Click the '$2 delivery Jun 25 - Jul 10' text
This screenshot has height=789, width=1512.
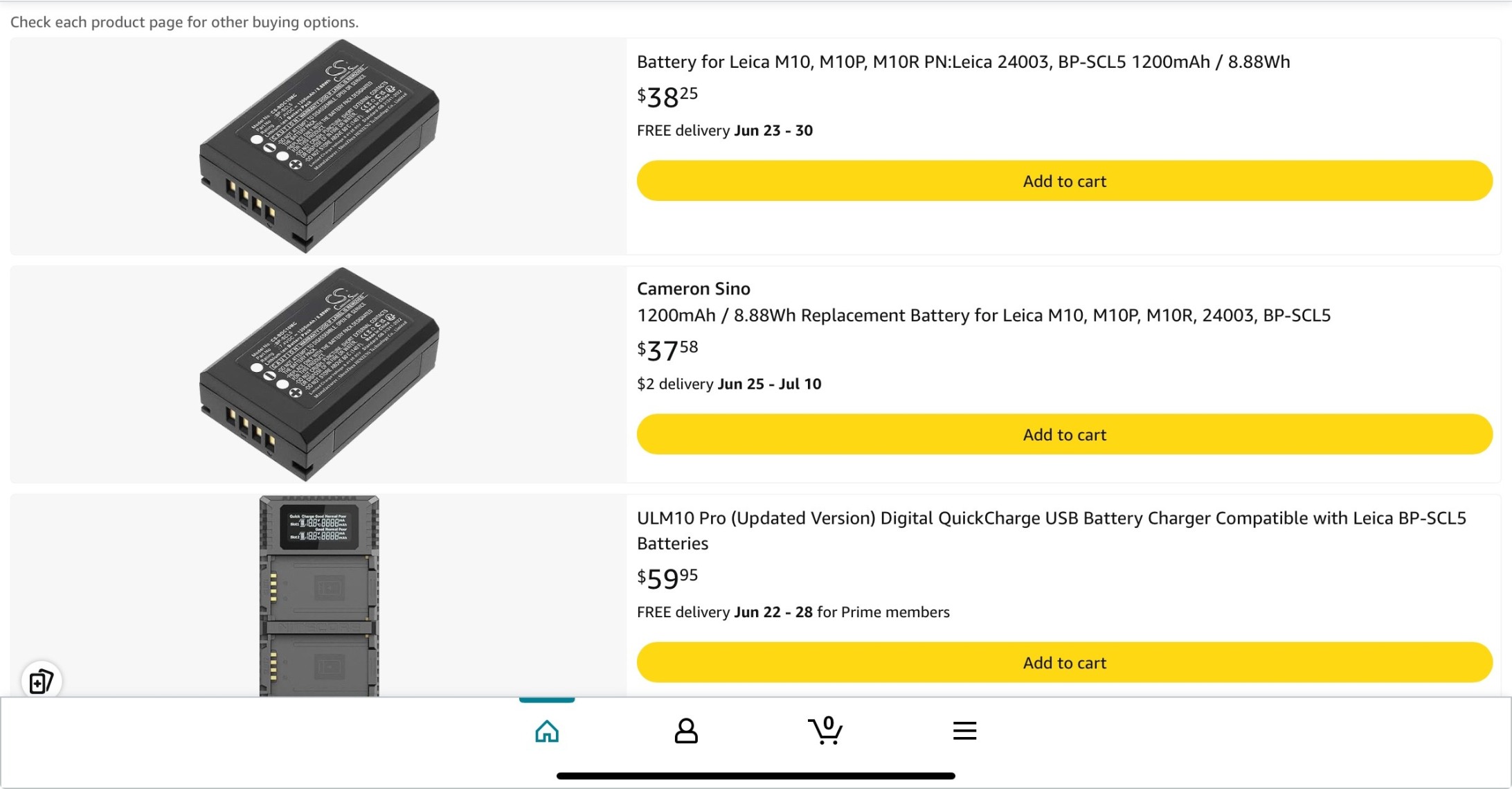[729, 384]
